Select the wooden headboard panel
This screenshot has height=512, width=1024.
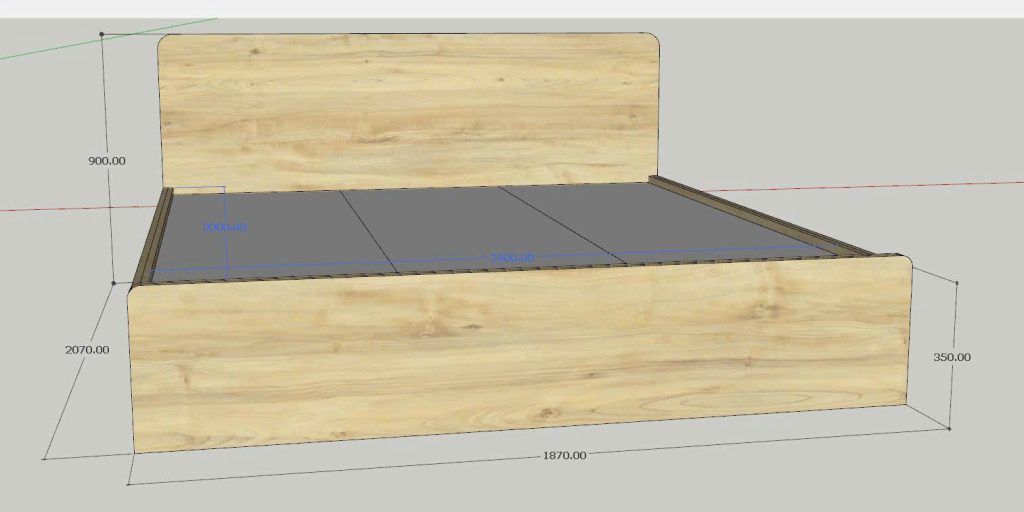pos(410,110)
